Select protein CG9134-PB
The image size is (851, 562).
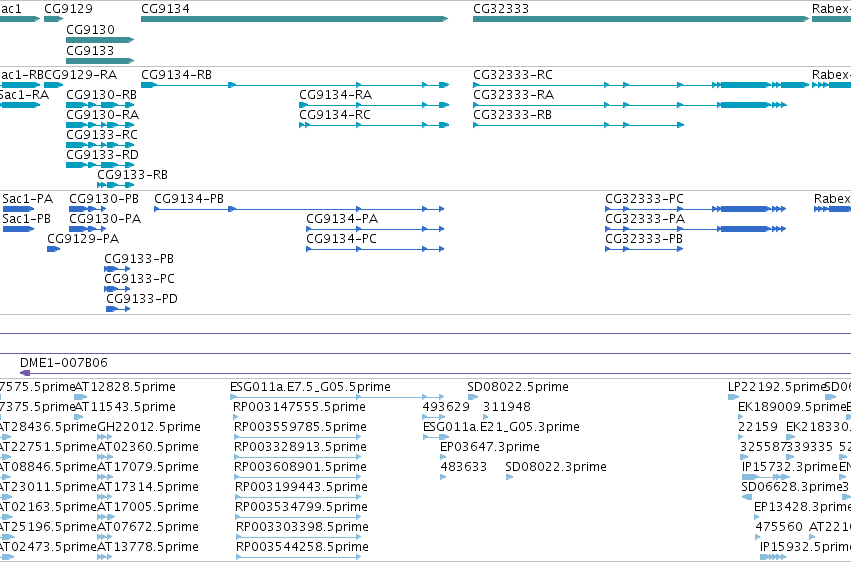pyautogui.click(x=189, y=199)
